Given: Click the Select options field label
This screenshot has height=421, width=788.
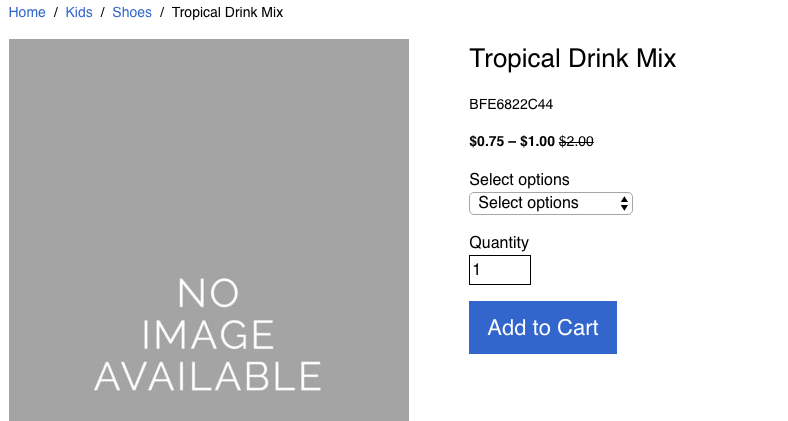Looking at the screenshot, I should 519,179.
